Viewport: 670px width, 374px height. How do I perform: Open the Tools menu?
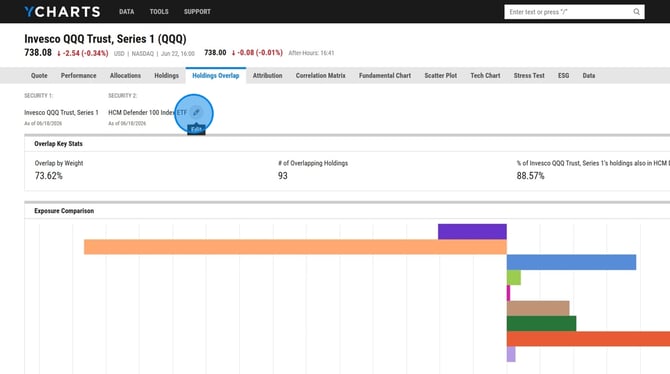click(x=159, y=12)
